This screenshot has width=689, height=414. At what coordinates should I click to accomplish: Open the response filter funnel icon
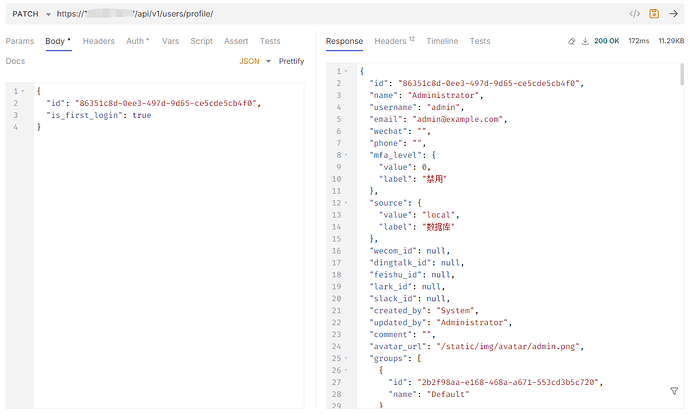674,391
